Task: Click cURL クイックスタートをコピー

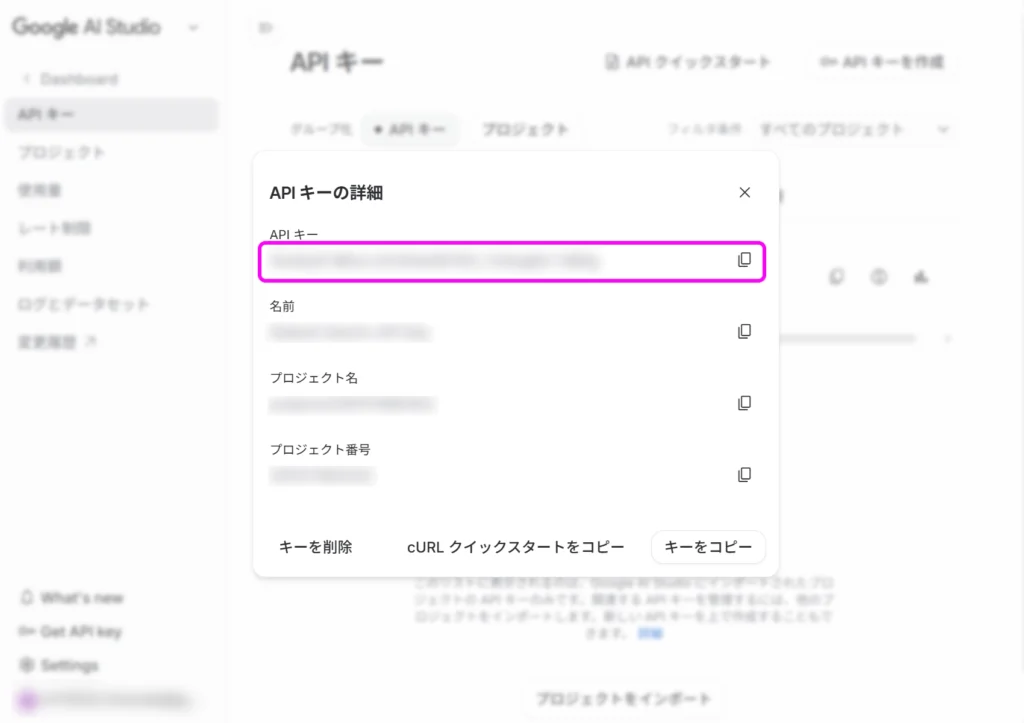Action: coord(515,547)
